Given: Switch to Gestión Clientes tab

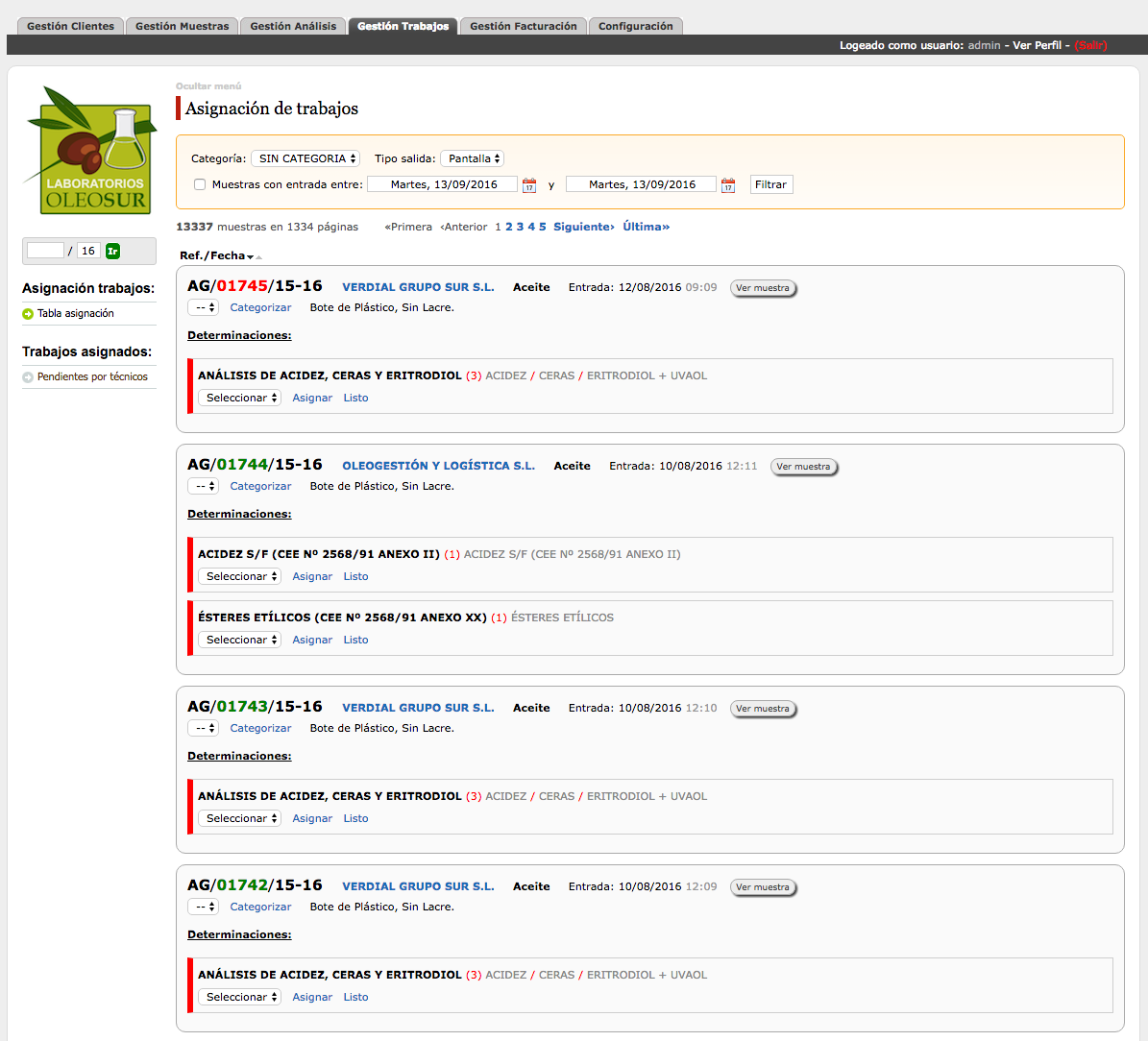Looking at the screenshot, I should point(70,26).
